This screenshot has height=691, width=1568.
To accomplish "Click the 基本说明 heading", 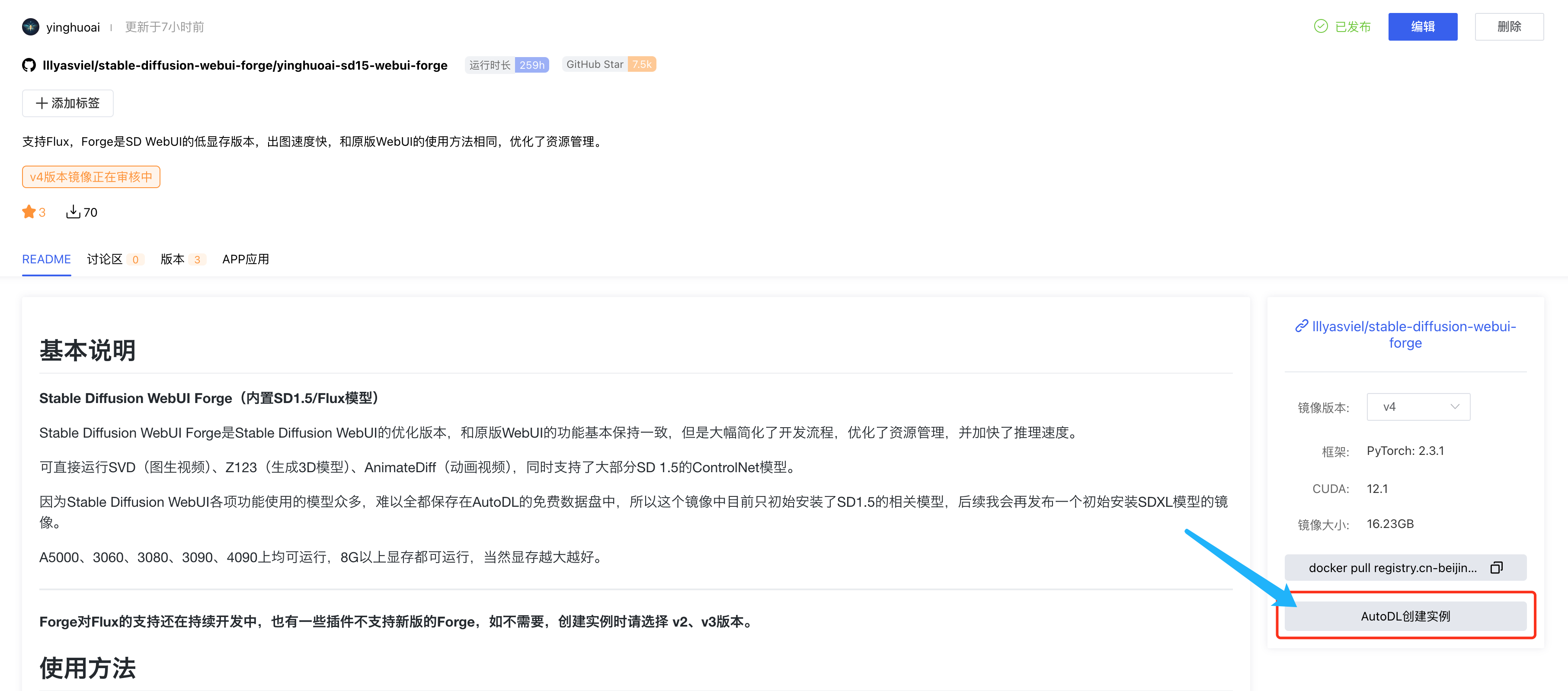I will [x=88, y=350].
